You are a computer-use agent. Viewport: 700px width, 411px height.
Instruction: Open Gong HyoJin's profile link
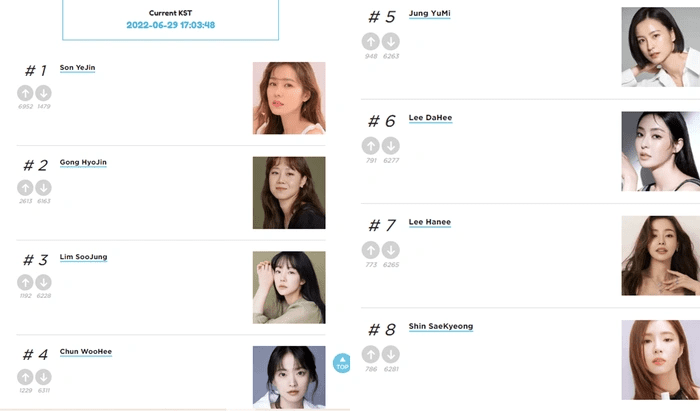84,162
